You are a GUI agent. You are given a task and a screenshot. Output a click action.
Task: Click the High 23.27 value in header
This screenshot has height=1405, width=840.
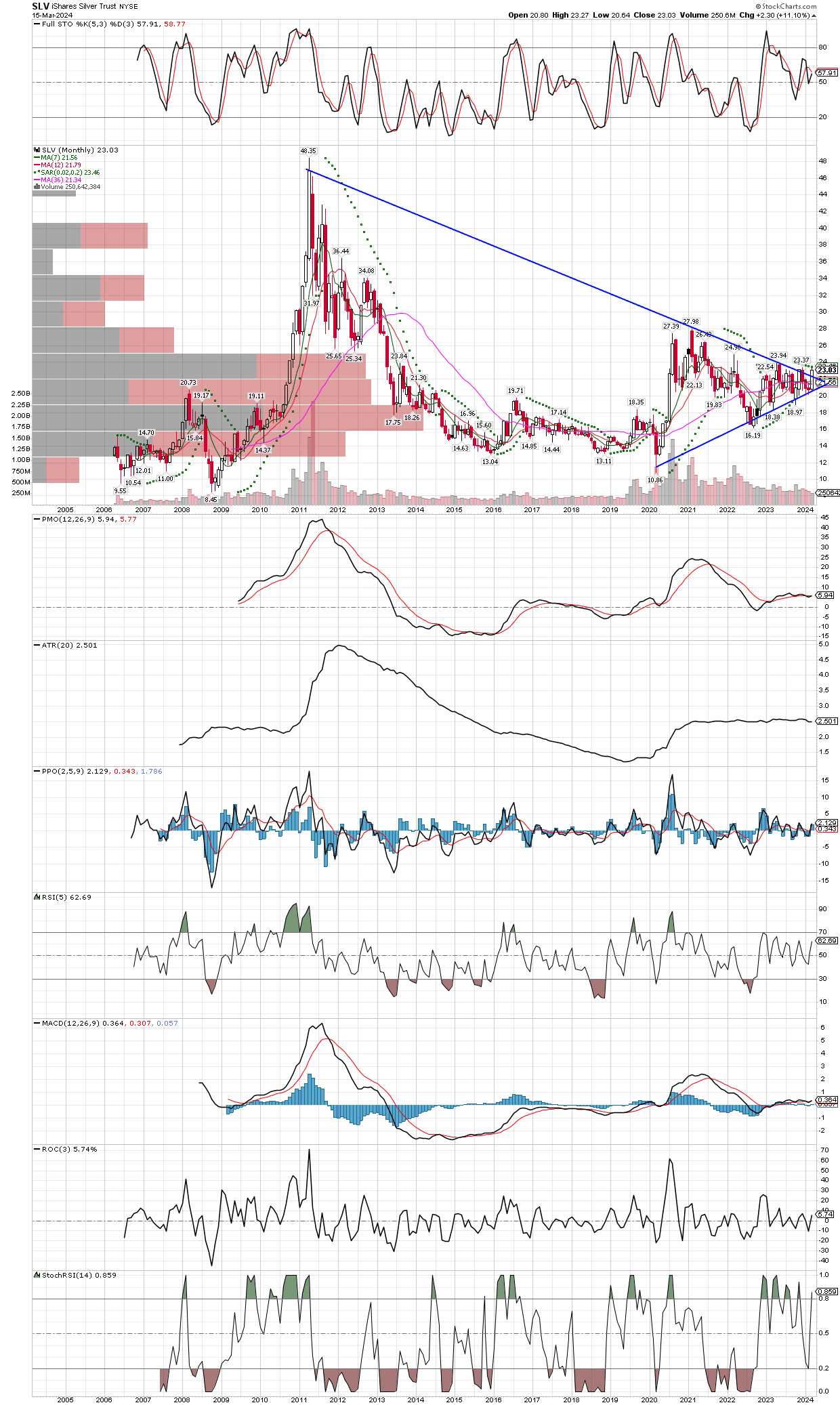click(x=570, y=15)
